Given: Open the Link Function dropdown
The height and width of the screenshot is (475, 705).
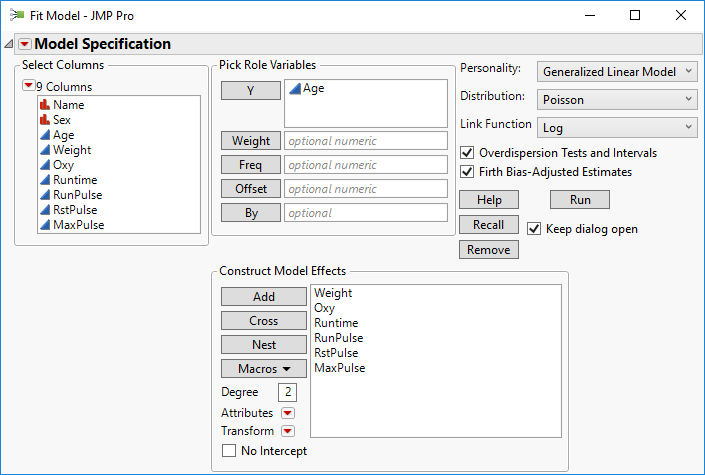Looking at the screenshot, I should (617, 127).
